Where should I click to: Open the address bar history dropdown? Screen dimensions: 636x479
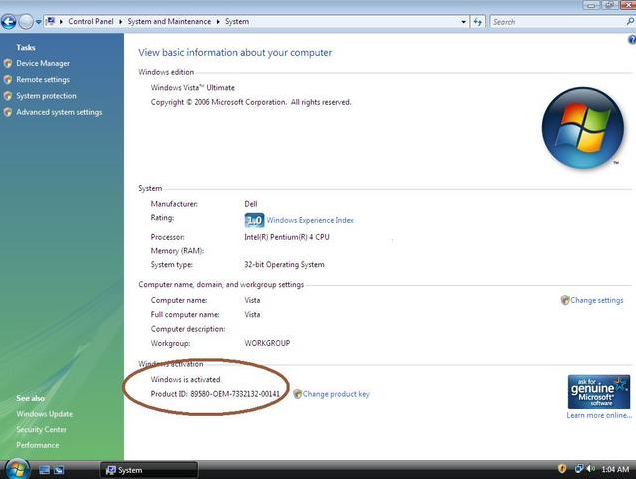coord(463,22)
